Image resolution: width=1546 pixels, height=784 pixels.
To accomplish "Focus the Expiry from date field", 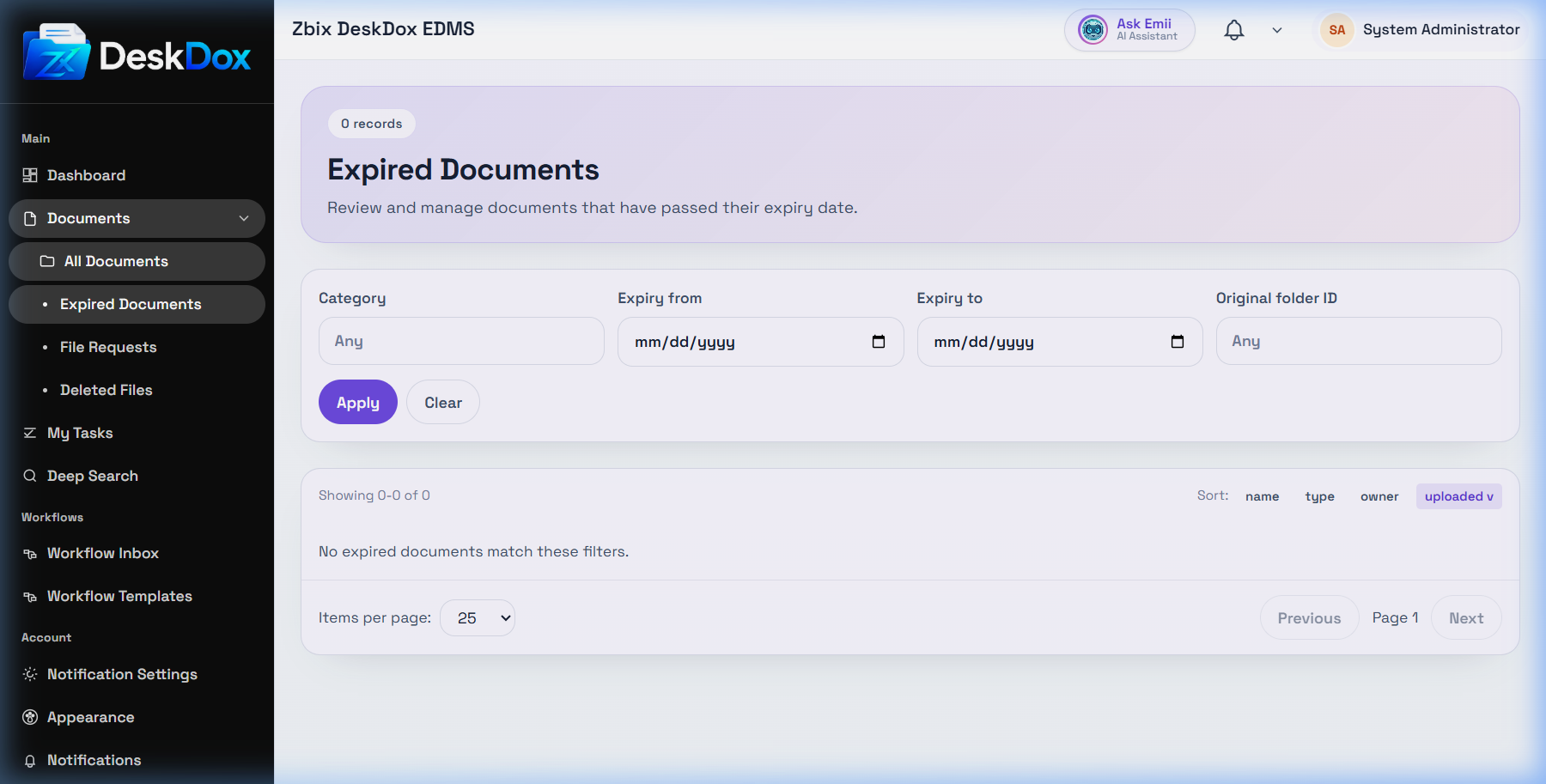I will click(760, 342).
